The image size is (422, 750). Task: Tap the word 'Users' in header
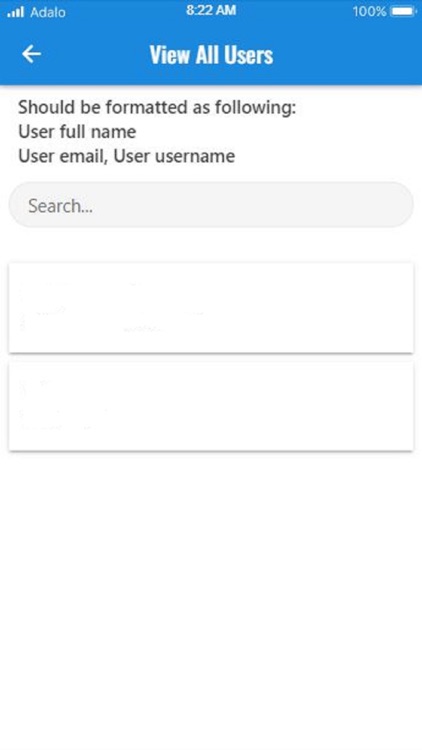[x=248, y=55]
